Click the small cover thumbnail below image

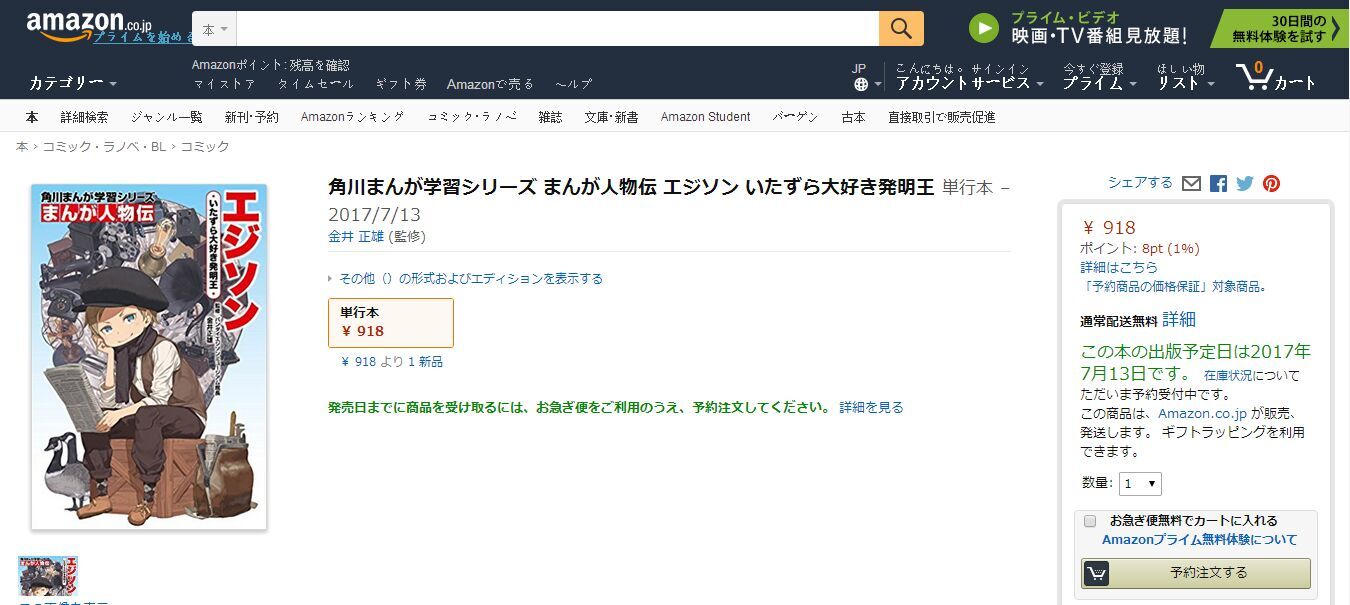click(48, 576)
